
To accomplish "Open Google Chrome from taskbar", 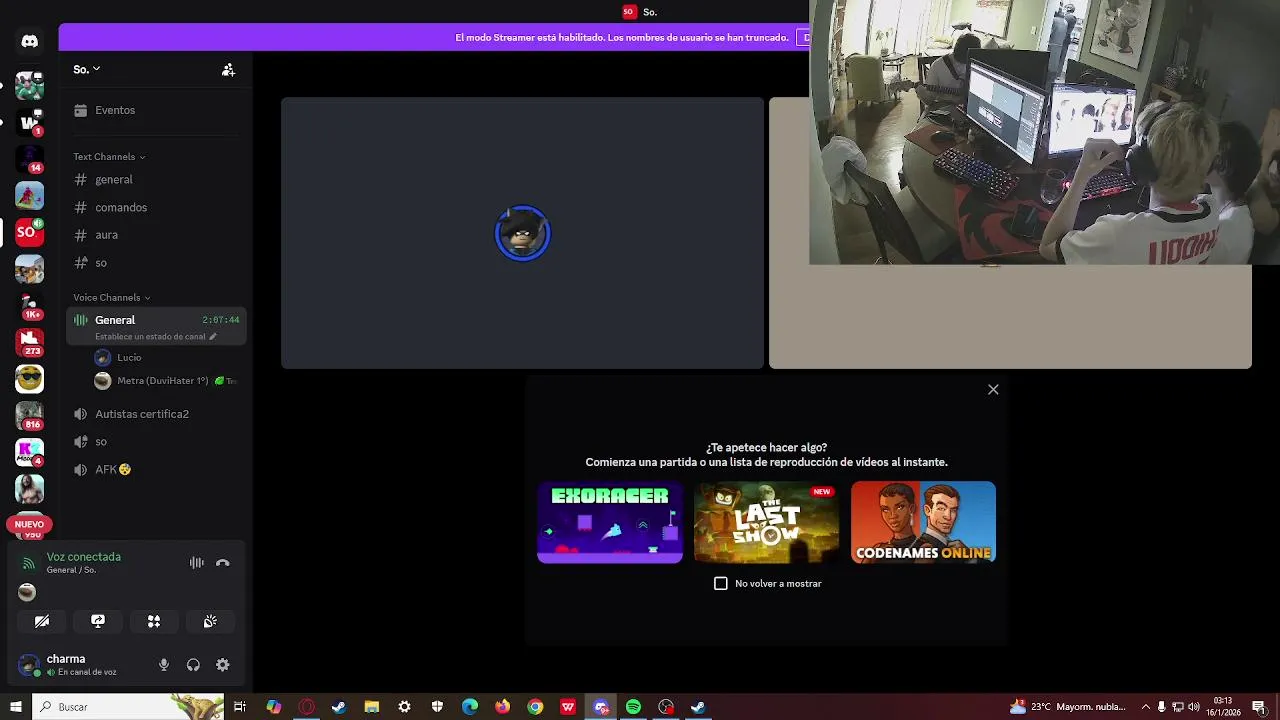I will coord(535,707).
